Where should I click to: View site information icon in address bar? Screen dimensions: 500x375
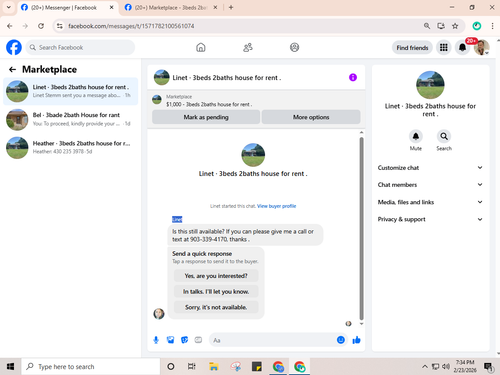coord(60,26)
